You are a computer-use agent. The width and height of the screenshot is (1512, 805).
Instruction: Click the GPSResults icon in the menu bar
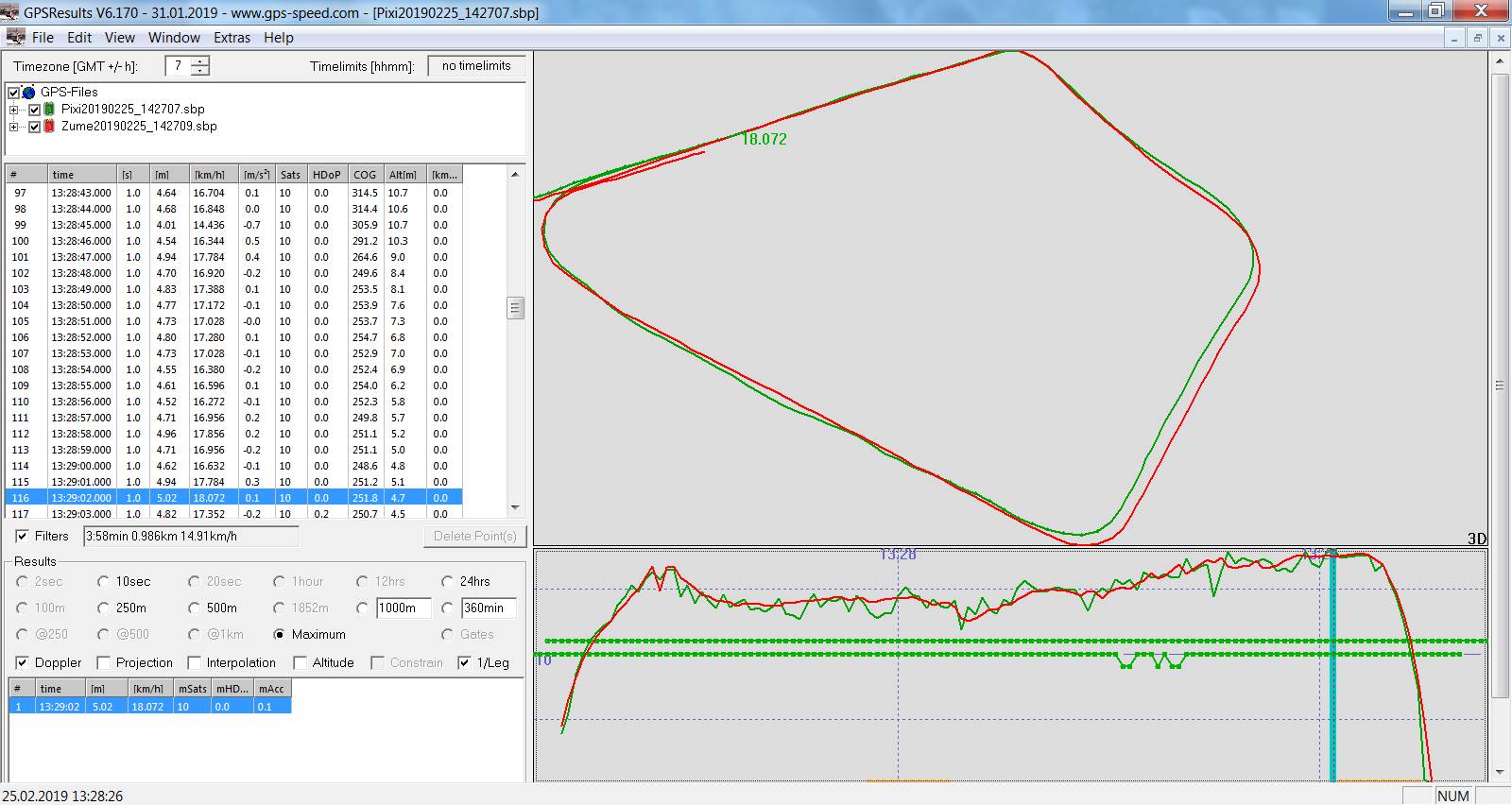15,37
